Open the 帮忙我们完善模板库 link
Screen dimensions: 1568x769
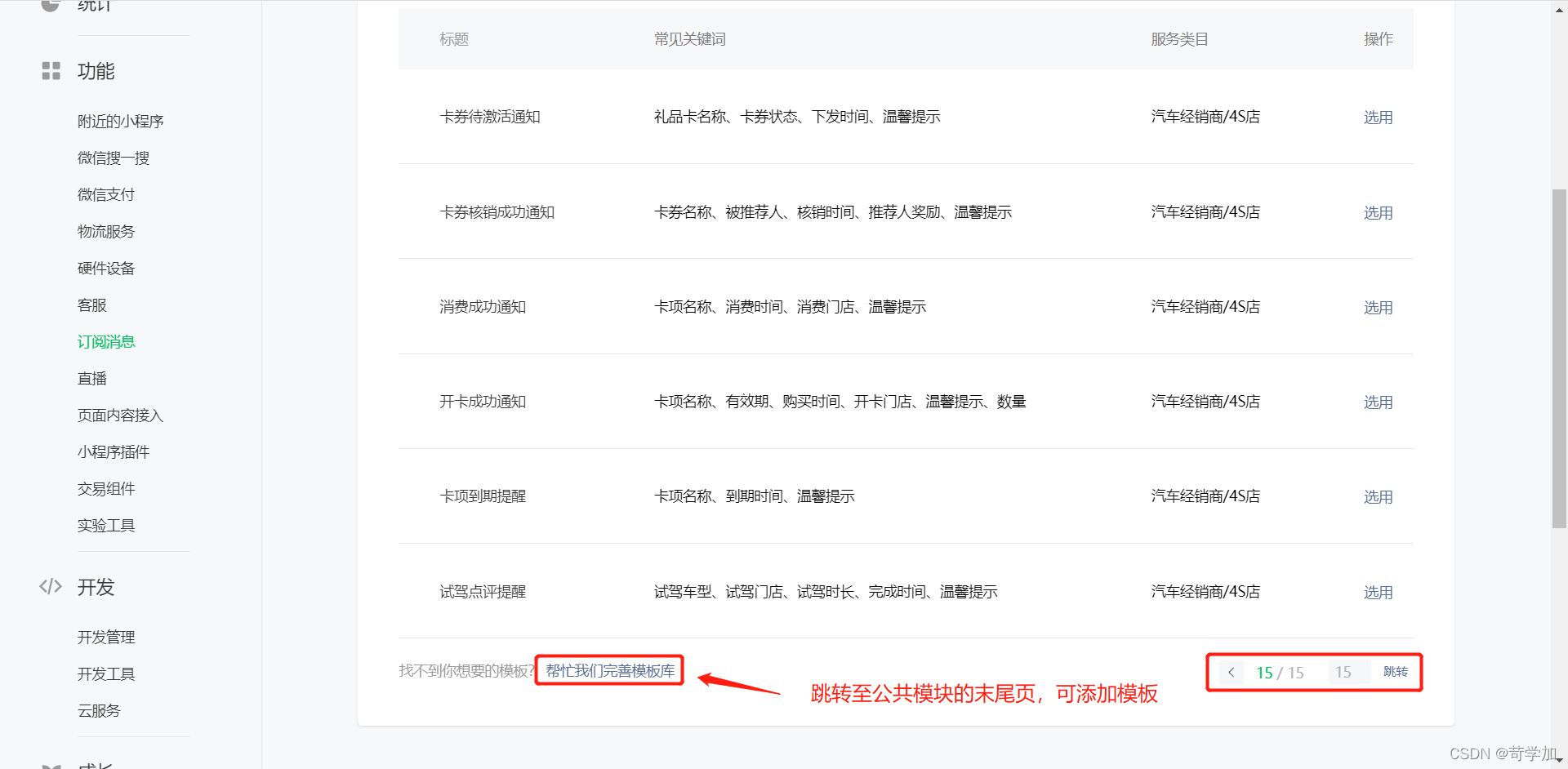(x=610, y=670)
